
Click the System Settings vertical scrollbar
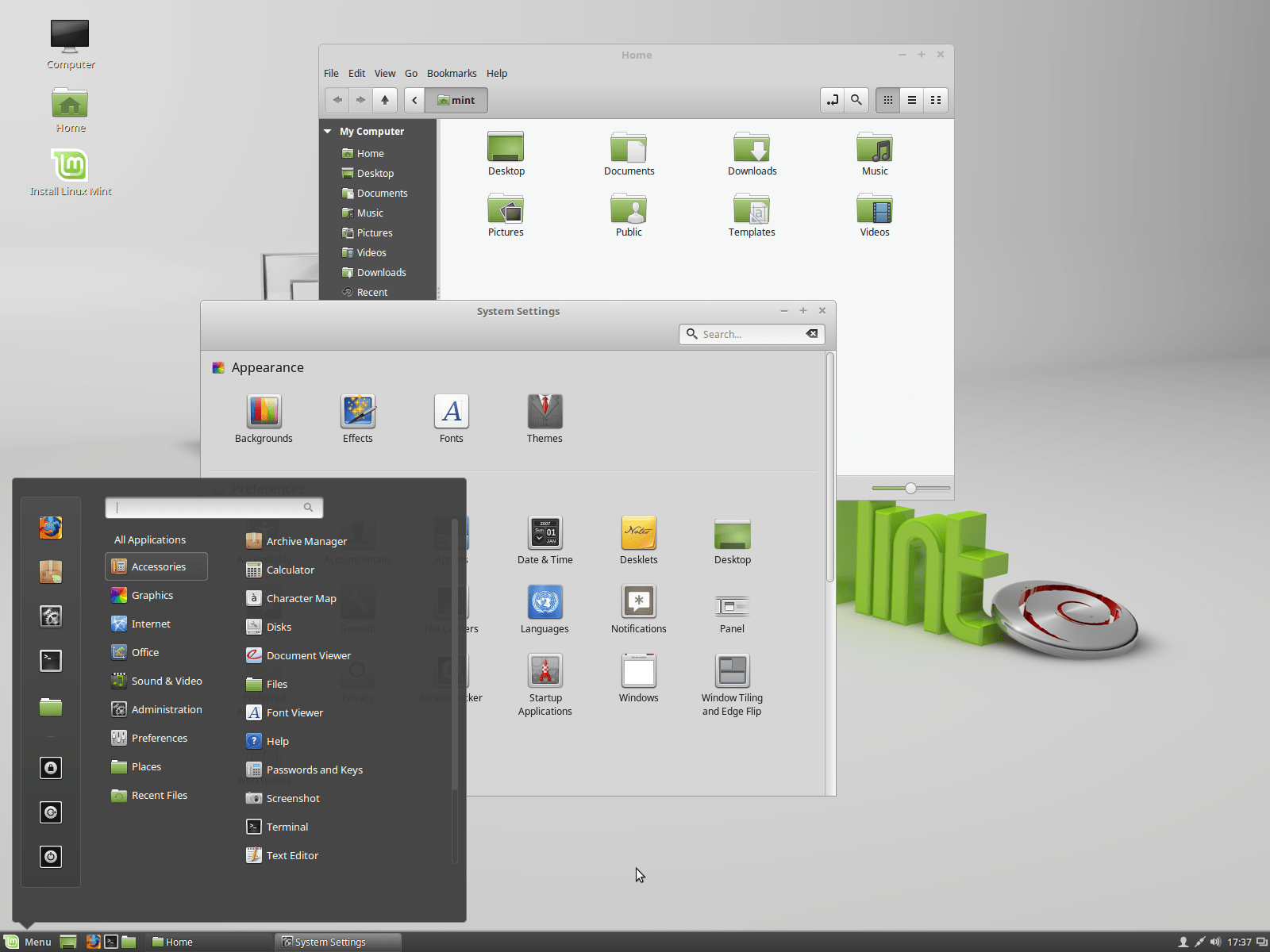click(x=830, y=468)
